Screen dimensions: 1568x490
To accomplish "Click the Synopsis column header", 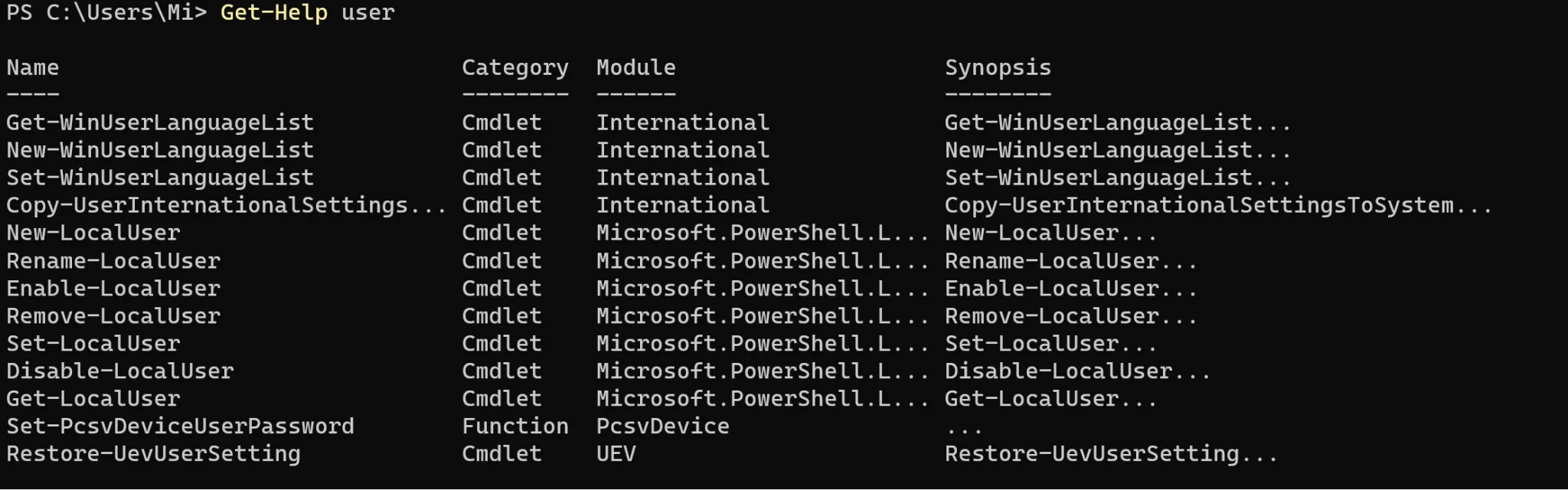I will (998, 68).
